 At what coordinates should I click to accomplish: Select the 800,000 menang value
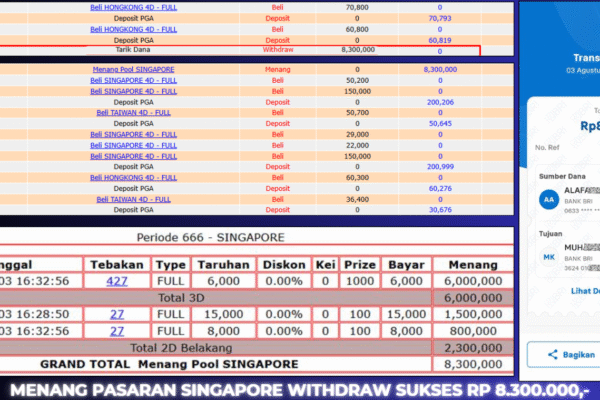pyautogui.click(x=473, y=331)
